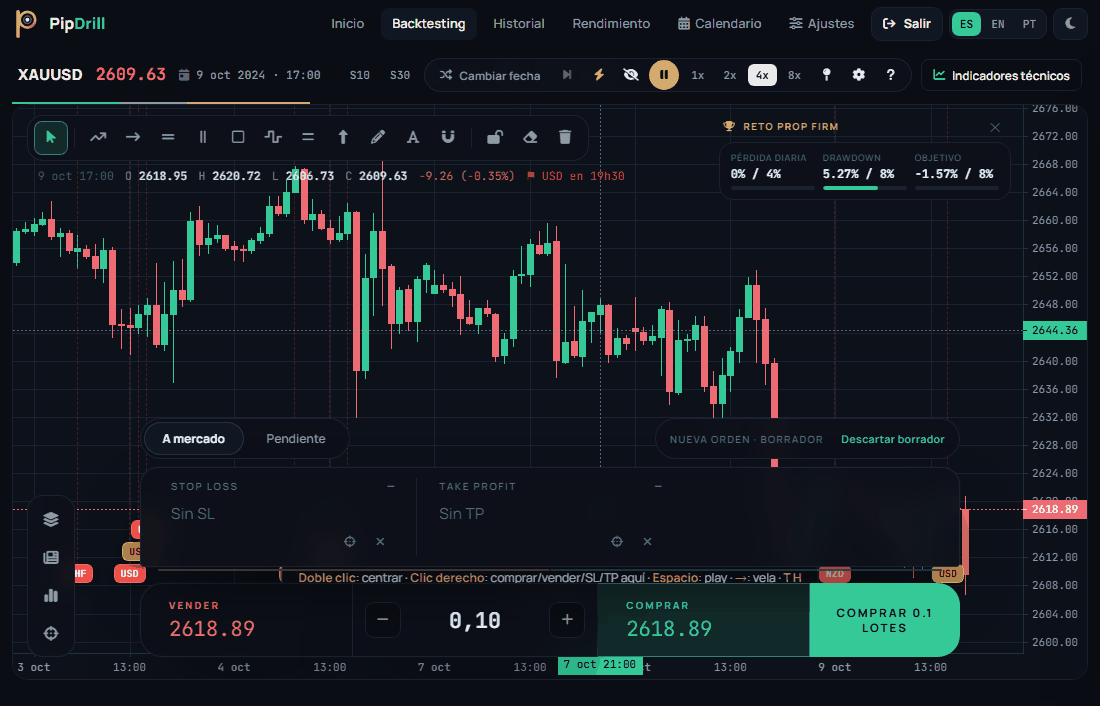1100x706 pixels.
Task: Select the Pendiente order tab
Action: coord(295,439)
